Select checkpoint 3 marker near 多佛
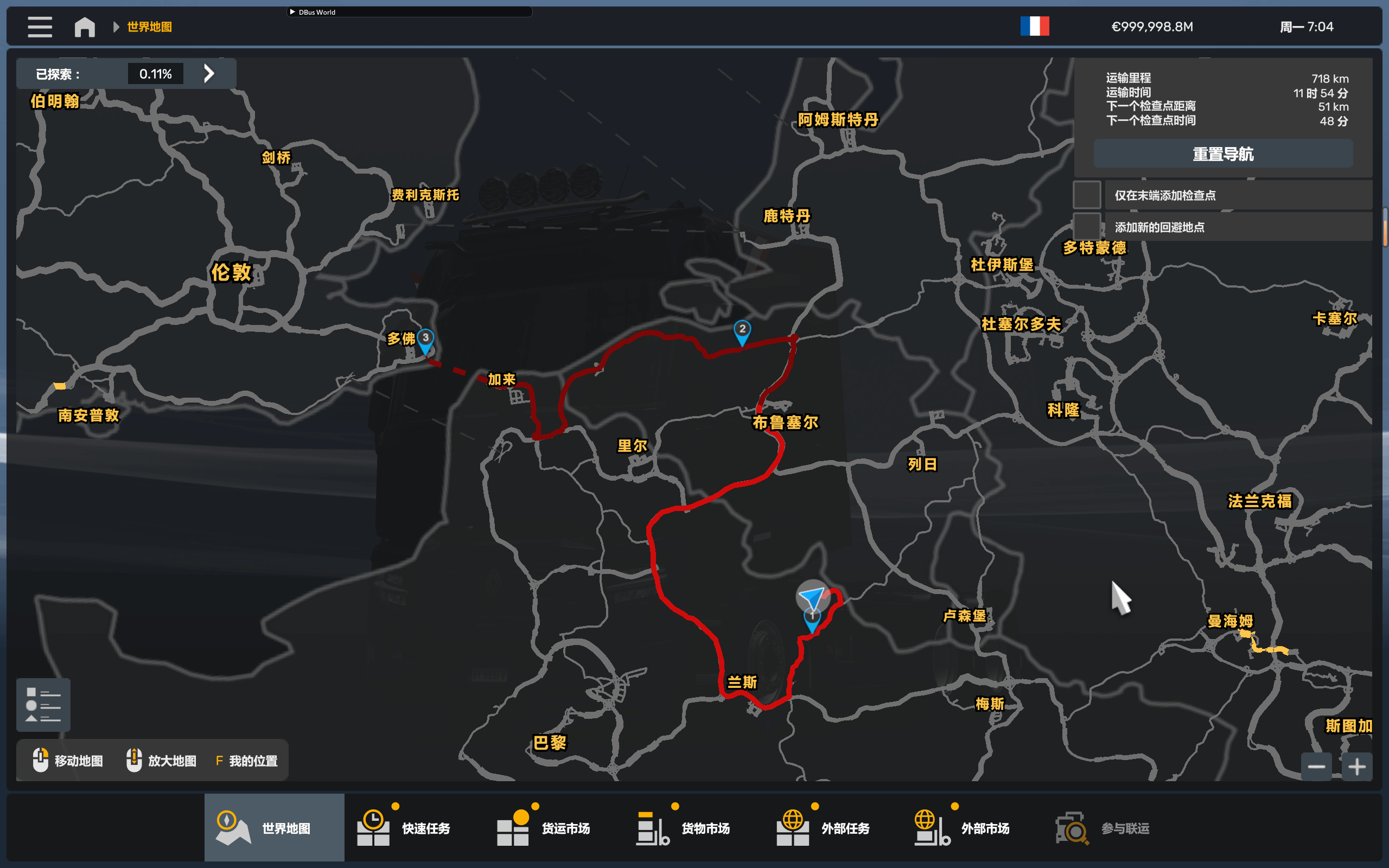The image size is (1389, 868). [x=425, y=340]
